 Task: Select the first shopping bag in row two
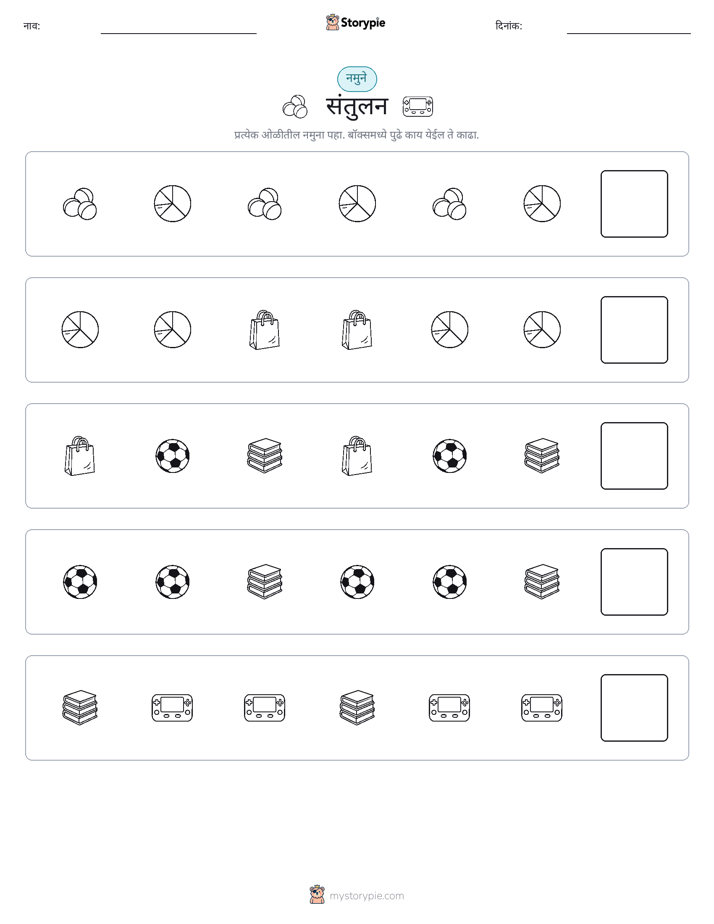click(x=265, y=330)
